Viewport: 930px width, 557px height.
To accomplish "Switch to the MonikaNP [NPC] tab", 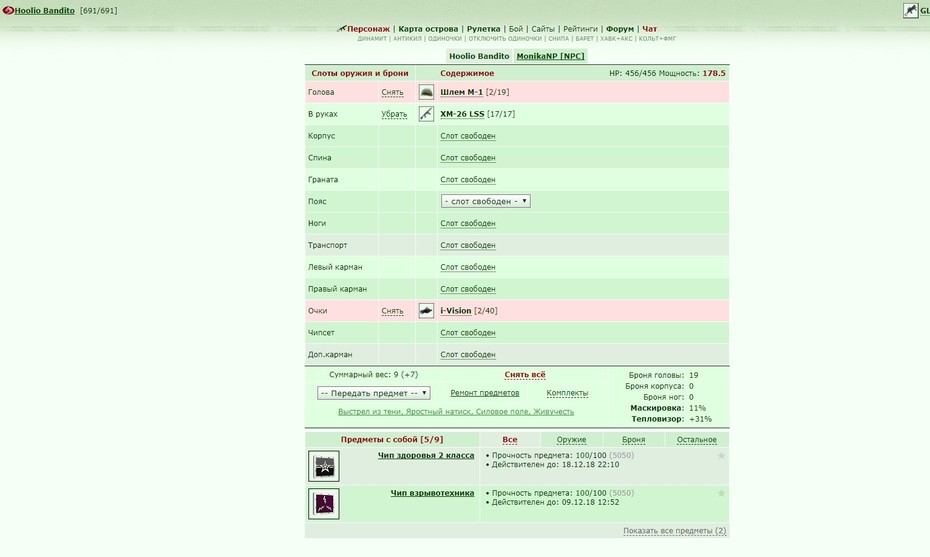I will point(550,56).
